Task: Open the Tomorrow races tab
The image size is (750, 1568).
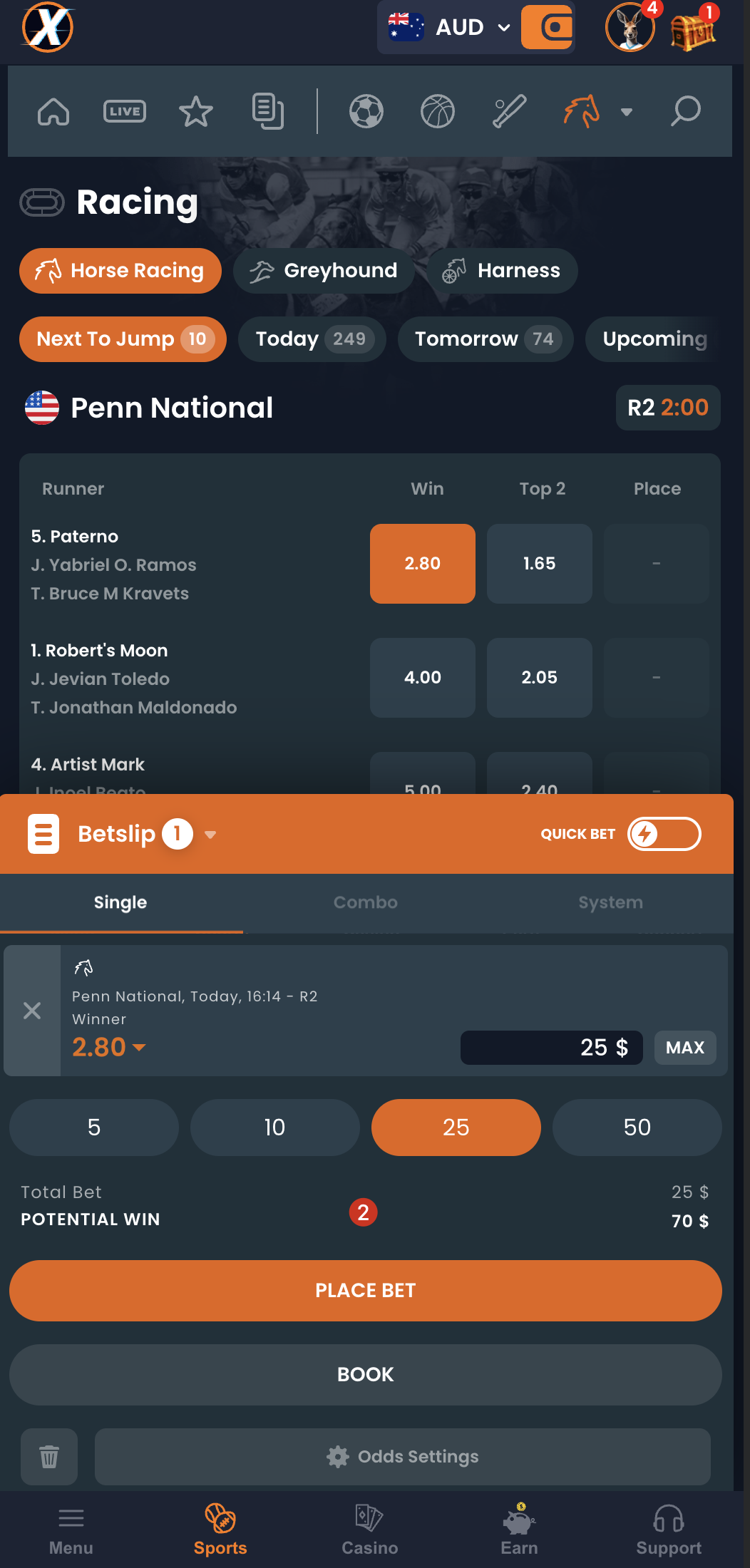Action: pos(485,339)
